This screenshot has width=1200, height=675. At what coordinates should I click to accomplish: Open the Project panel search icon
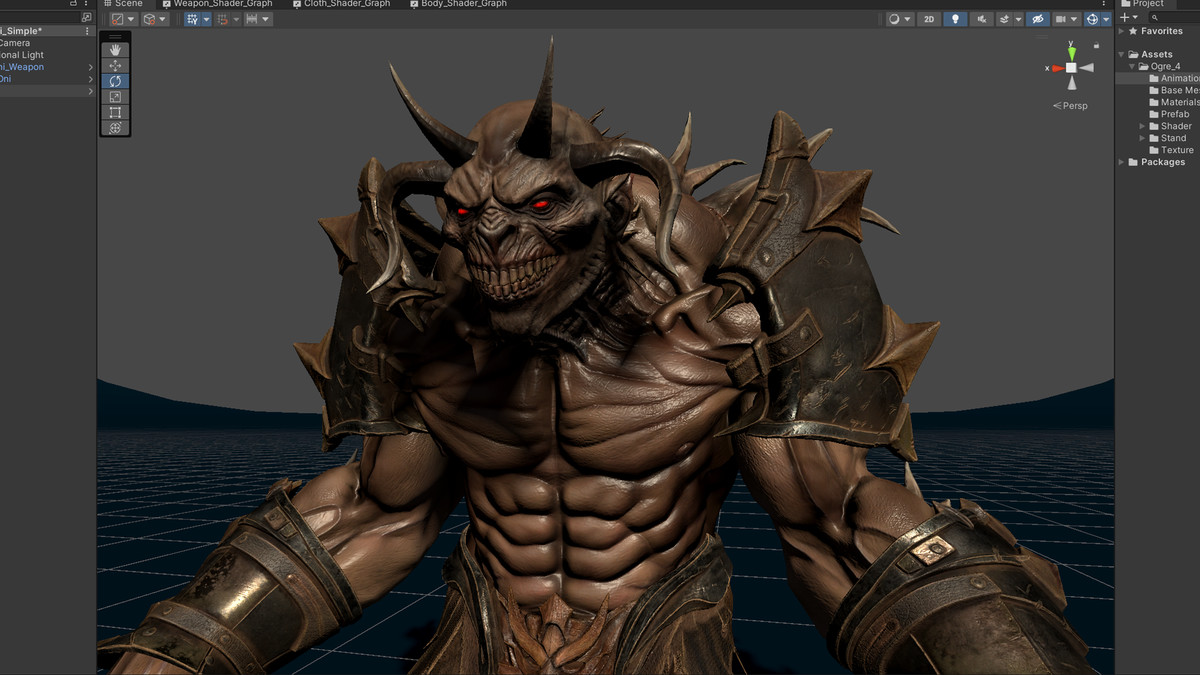(1155, 17)
